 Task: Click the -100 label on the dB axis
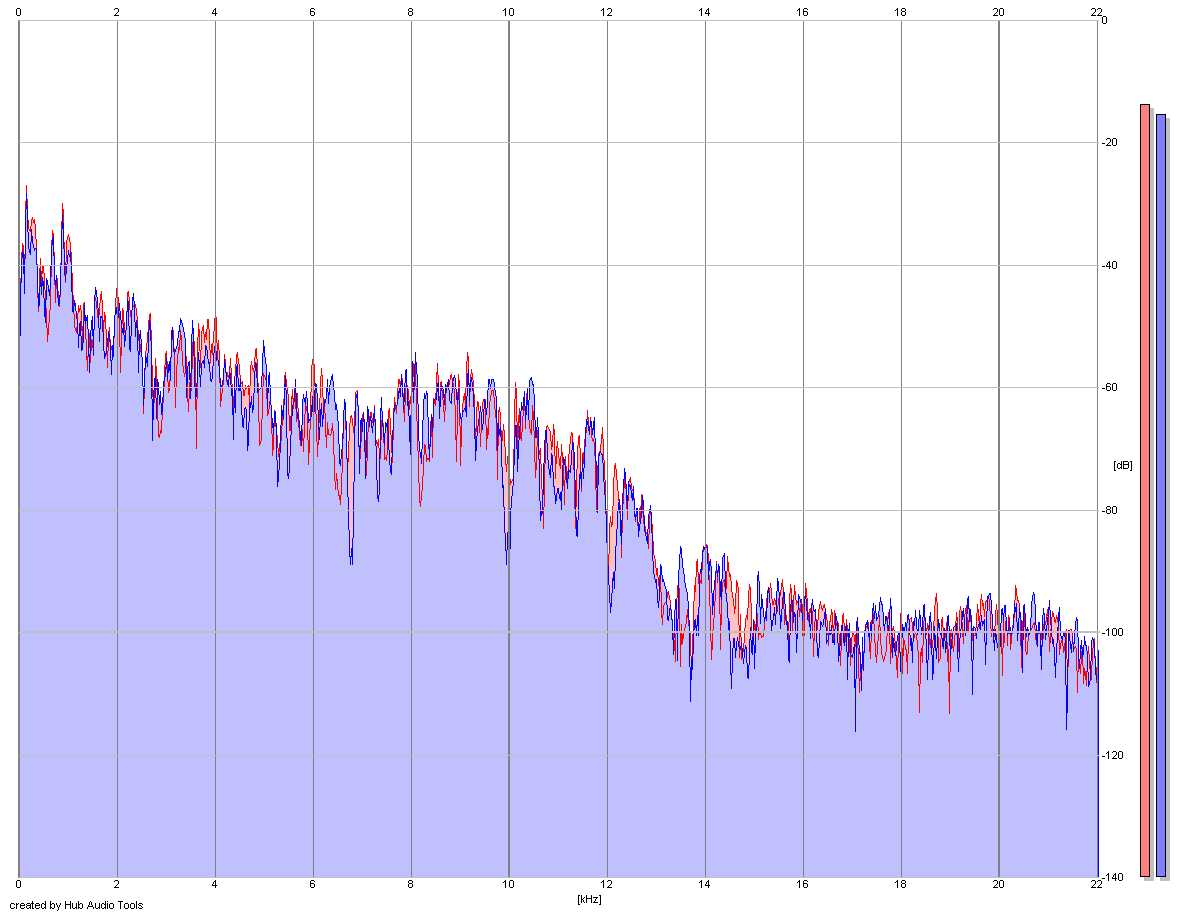click(x=1112, y=632)
